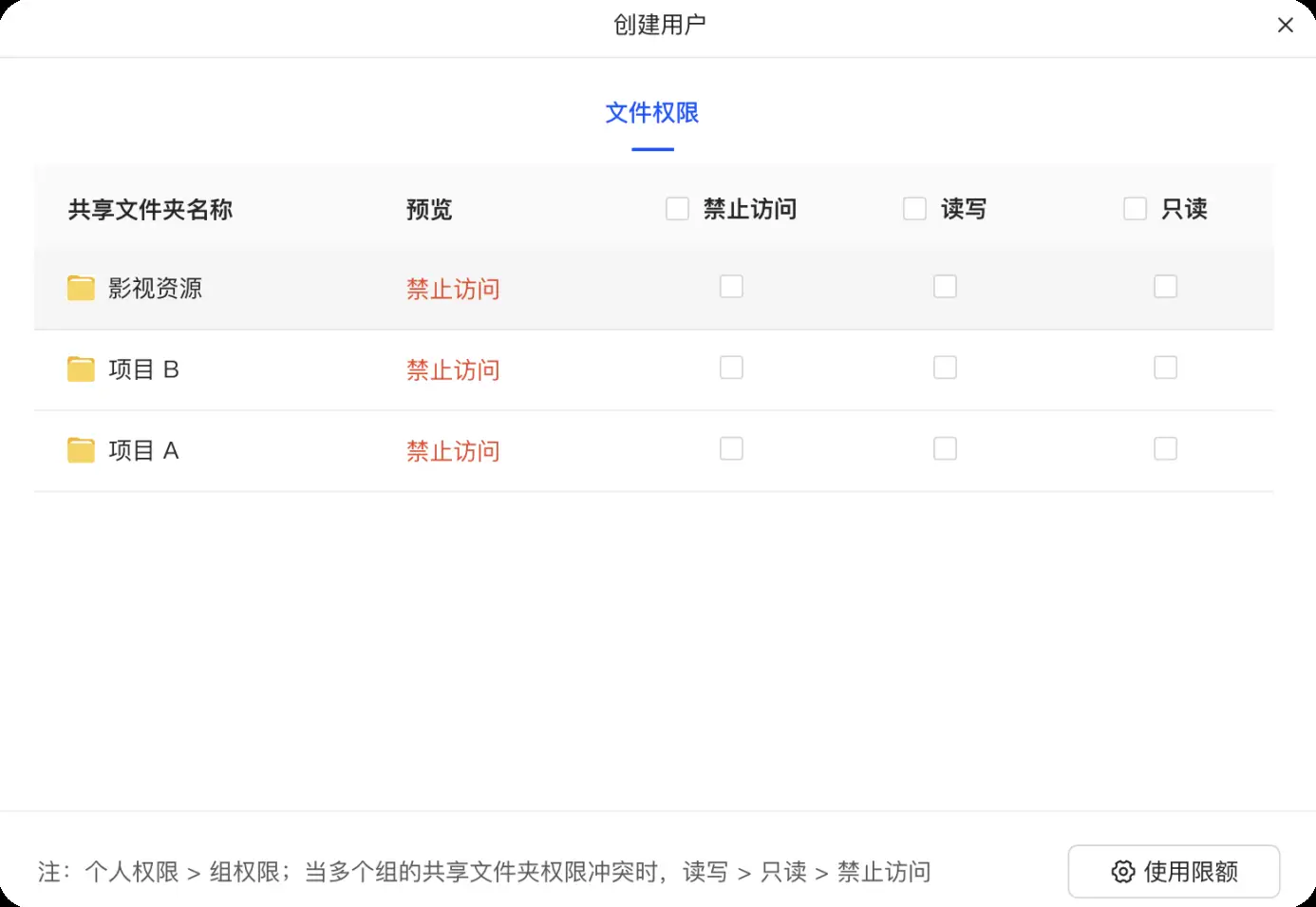Close the 创建用户 dialog
The height and width of the screenshot is (907, 1316).
click(1286, 25)
